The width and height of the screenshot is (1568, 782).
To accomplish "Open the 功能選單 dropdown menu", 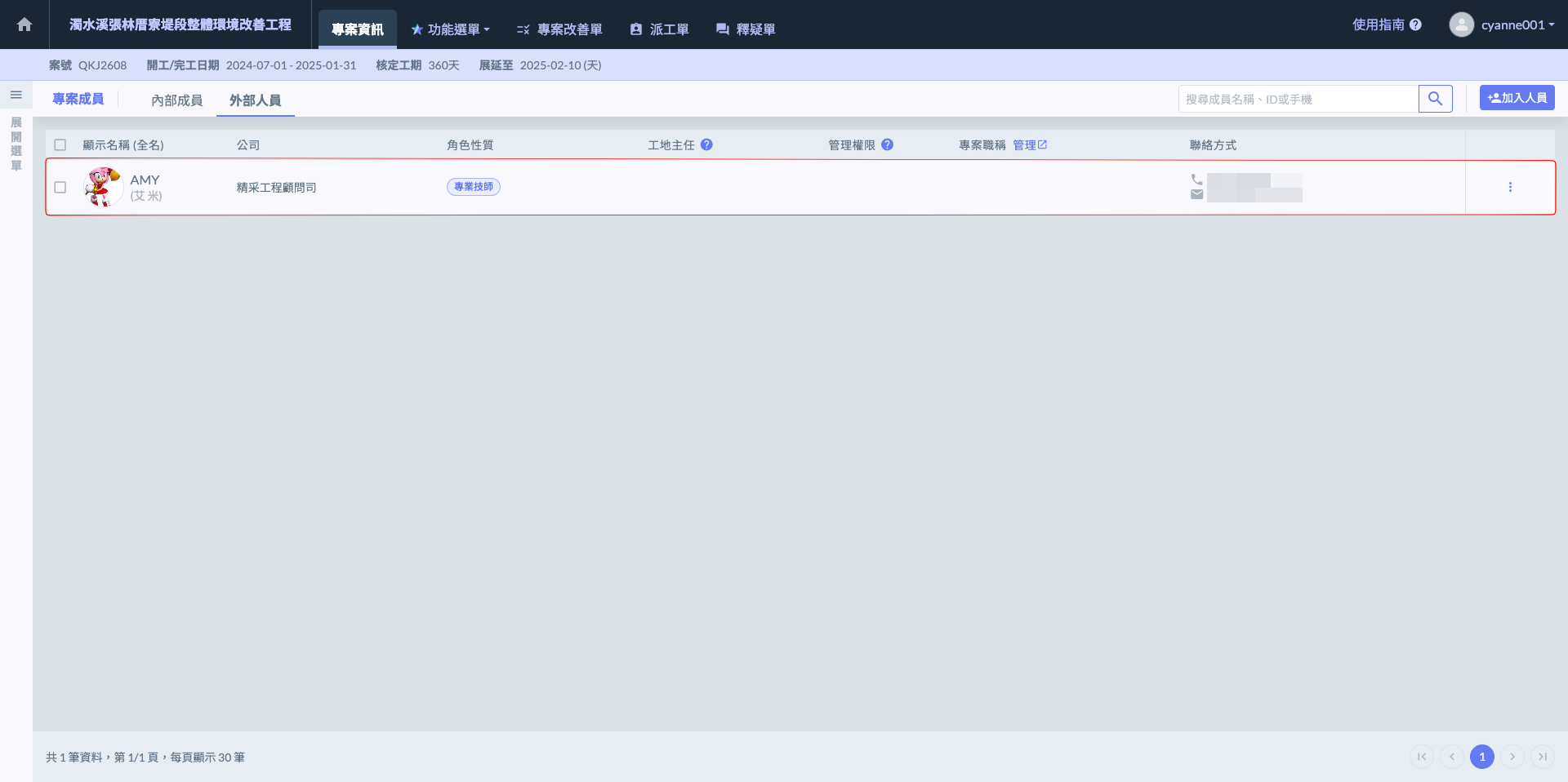I will [x=450, y=29].
